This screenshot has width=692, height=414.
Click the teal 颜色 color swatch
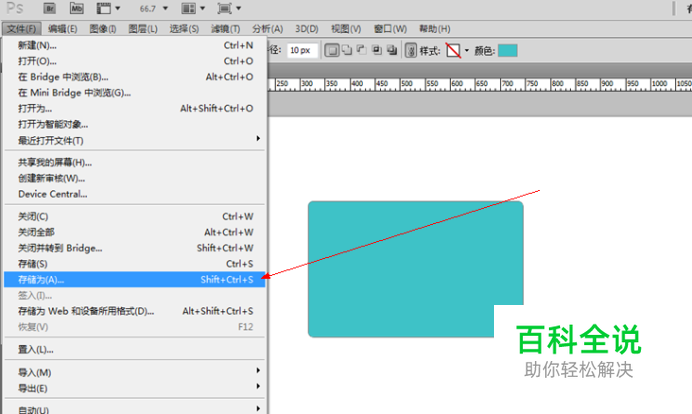pos(508,50)
